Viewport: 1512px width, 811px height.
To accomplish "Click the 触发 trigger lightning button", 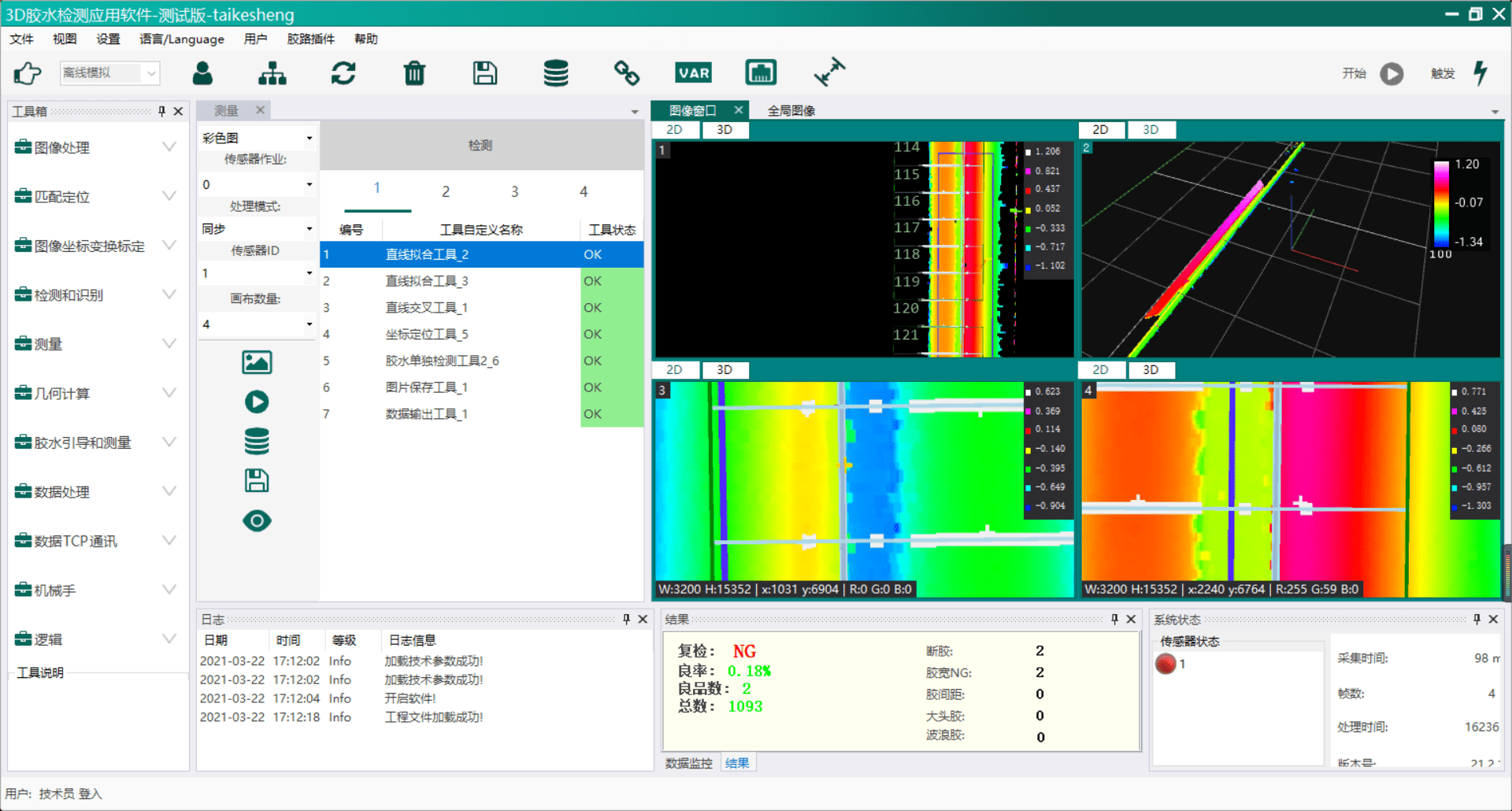I will tap(1480, 73).
